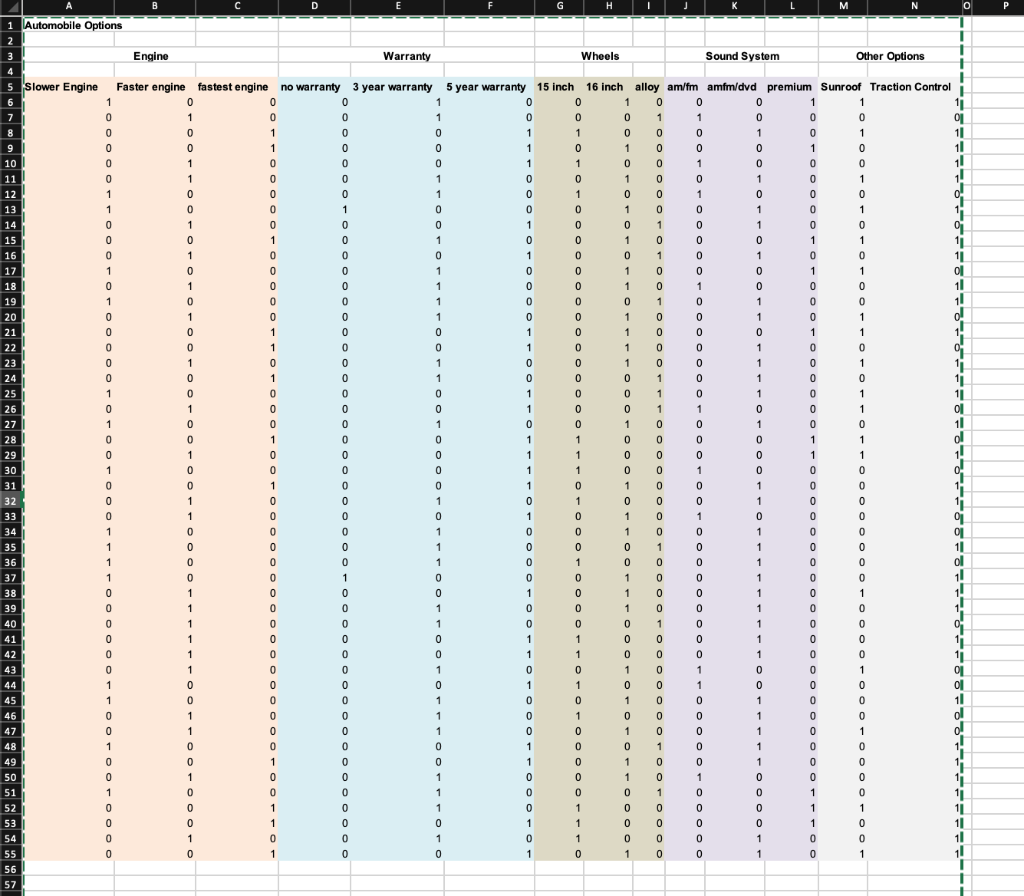1024x896 pixels.
Task: Click the 'Traction Control' column label
Action: point(910,87)
